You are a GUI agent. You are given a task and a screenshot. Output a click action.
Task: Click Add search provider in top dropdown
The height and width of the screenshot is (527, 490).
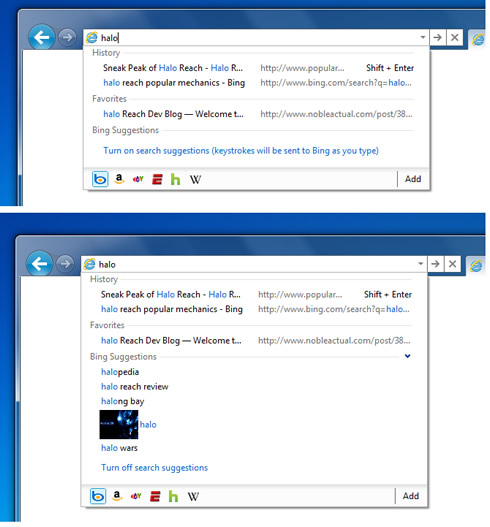(x=413, y=179)
